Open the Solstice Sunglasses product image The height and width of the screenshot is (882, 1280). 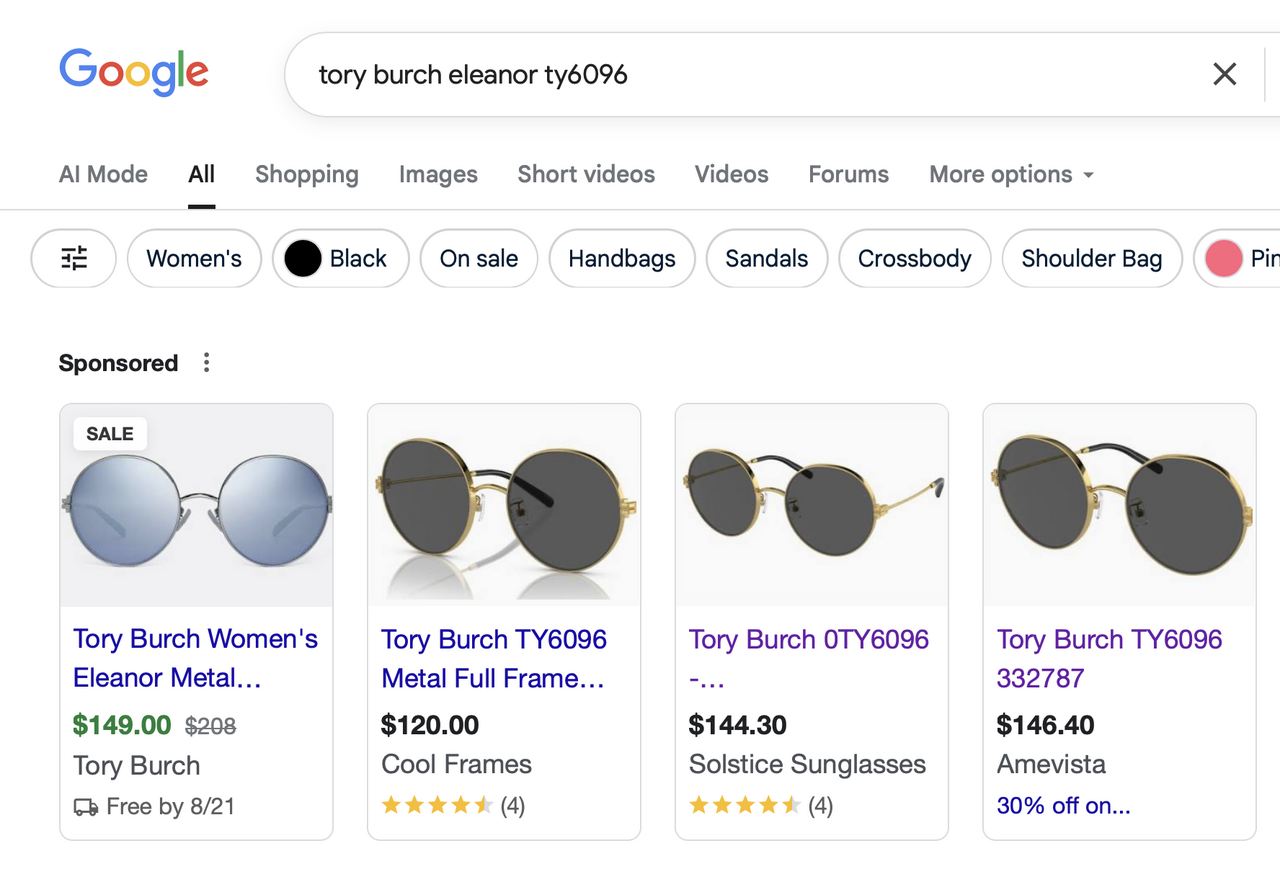tap(812, 505)
